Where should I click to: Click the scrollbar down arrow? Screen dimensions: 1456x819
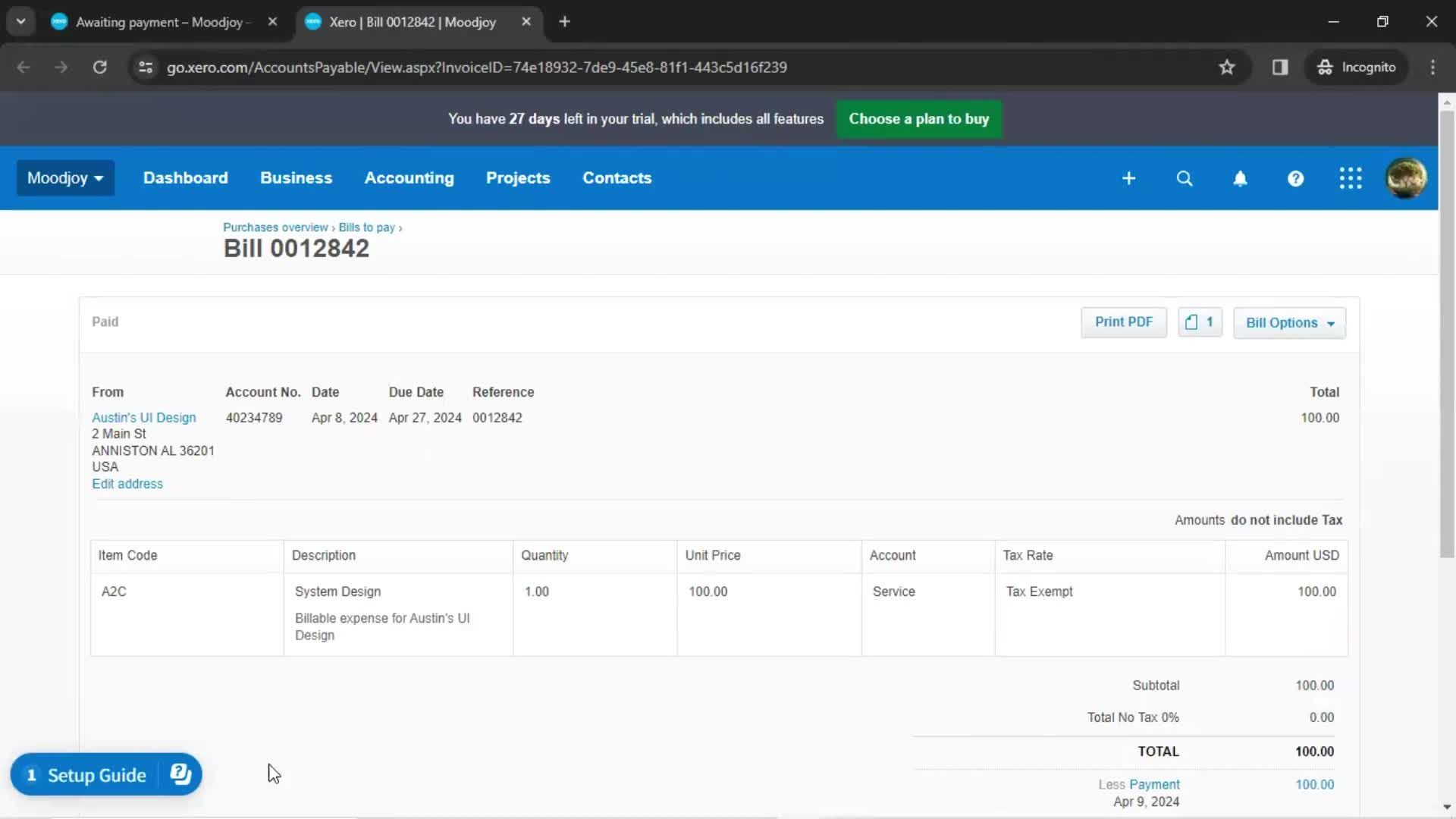tap(1446, 808)
